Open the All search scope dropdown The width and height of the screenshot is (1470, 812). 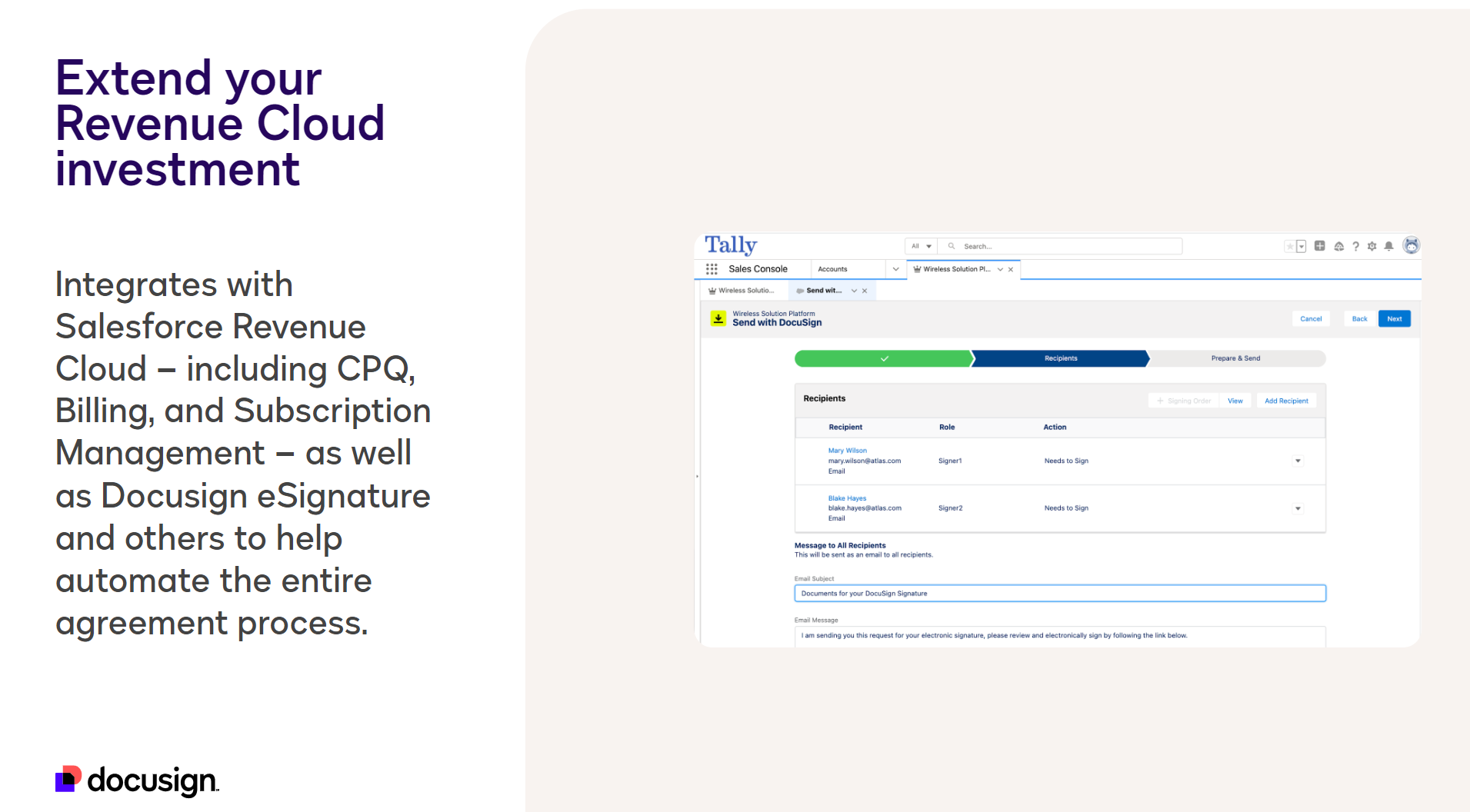tap(921, 247)
